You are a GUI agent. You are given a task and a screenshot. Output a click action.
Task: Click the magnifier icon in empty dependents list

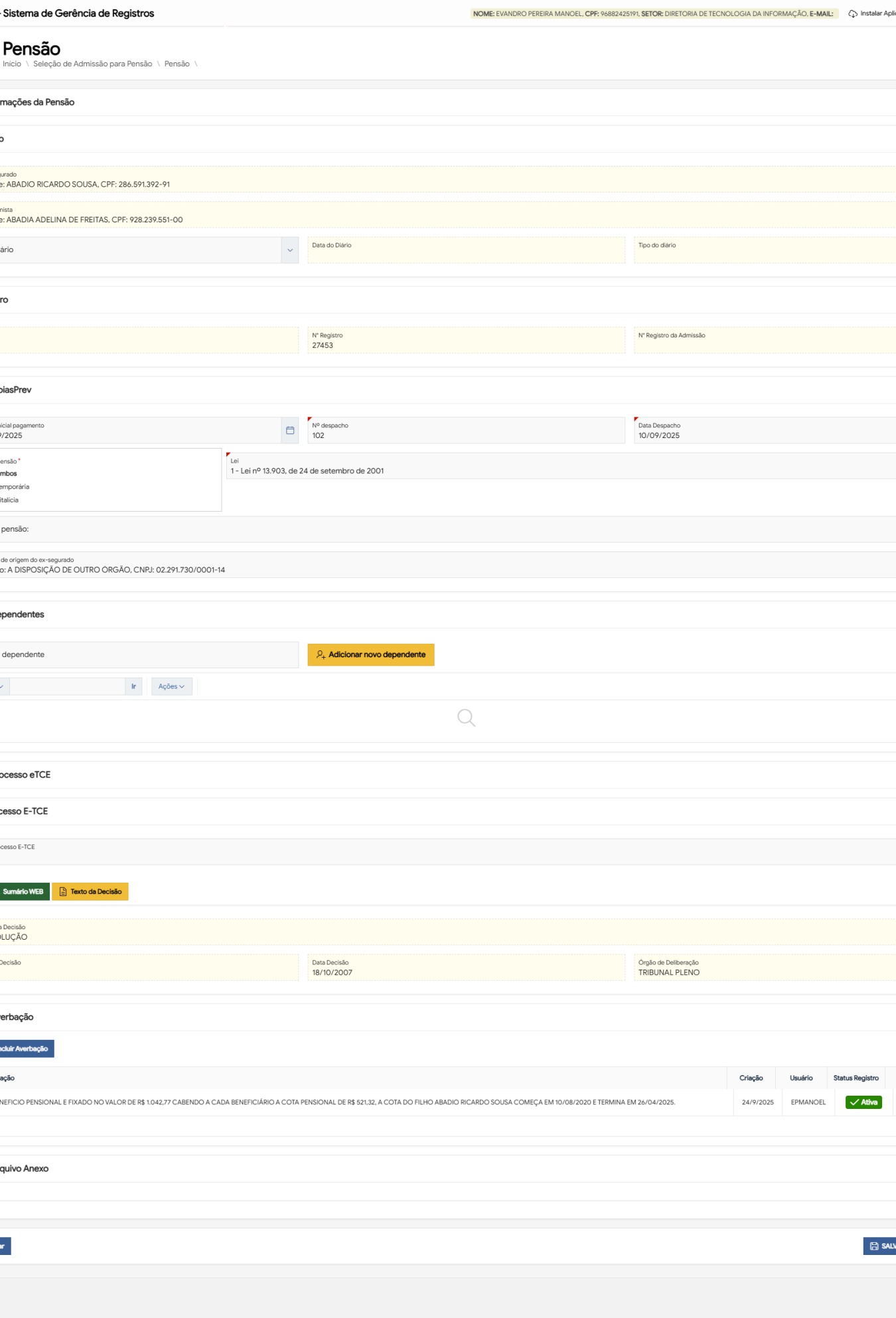pos(466,718)
